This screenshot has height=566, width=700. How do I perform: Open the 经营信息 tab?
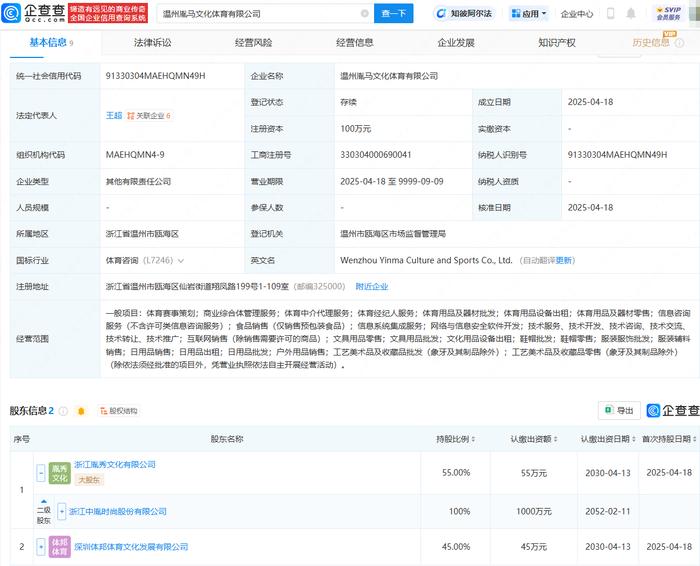click(x=354, y=43)
